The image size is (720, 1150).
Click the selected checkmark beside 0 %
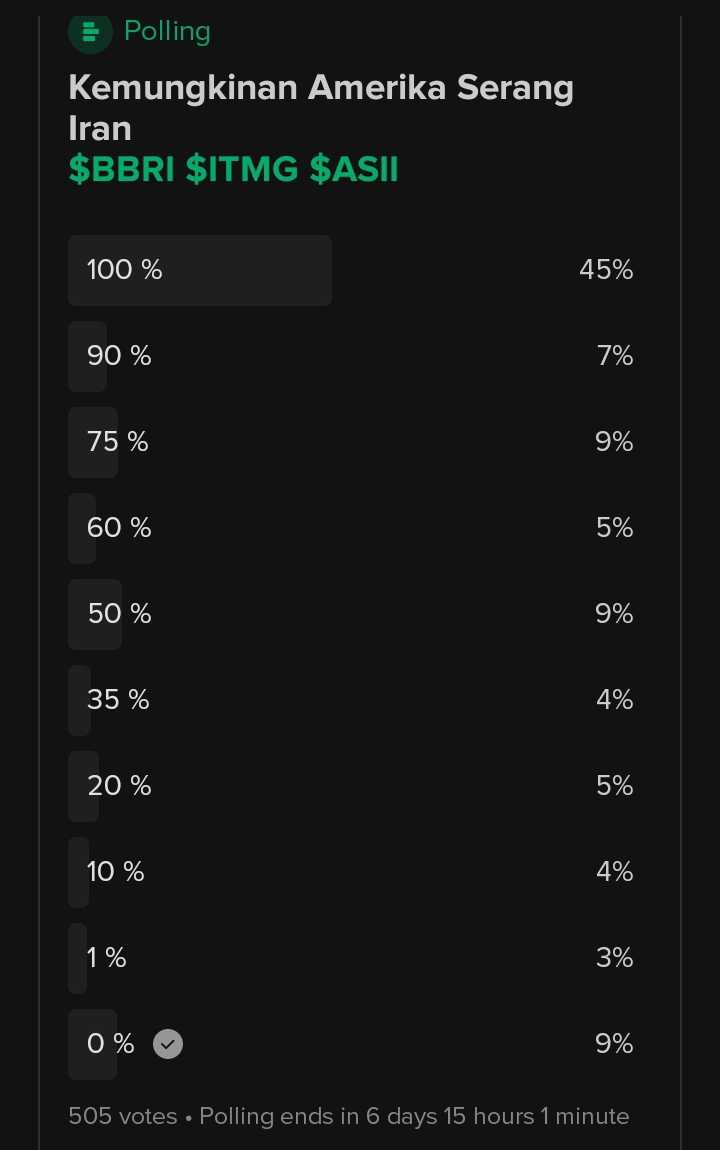[168, 1044]
